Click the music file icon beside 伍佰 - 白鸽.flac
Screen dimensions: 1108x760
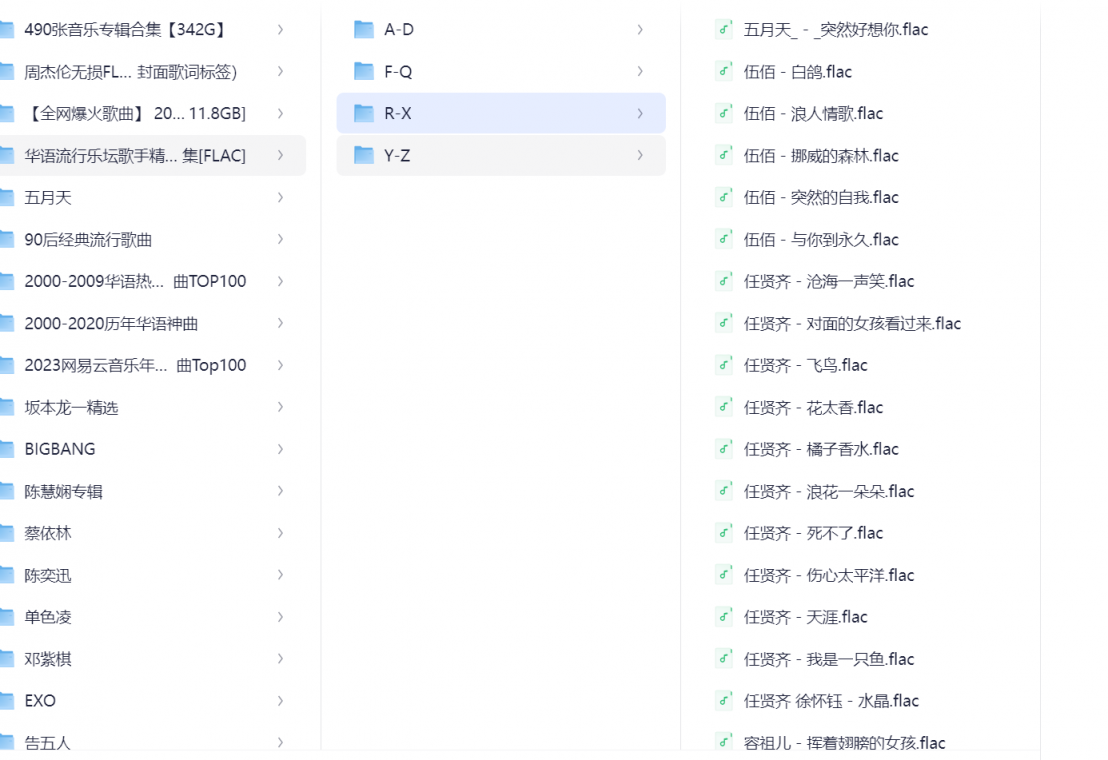724,72
